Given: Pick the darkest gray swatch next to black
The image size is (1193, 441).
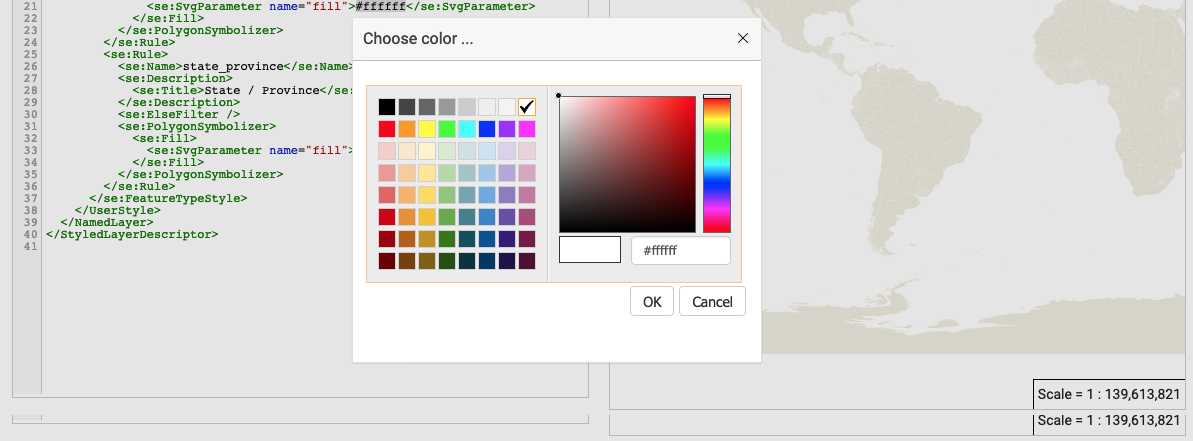Looking at the screenshot, I should pos(407,106).
